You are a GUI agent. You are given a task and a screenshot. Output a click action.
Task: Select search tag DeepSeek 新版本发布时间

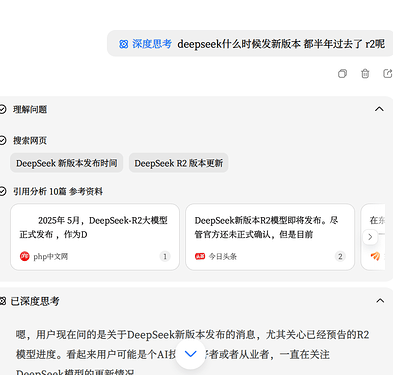pyautogui.click(x=67, y=163)
